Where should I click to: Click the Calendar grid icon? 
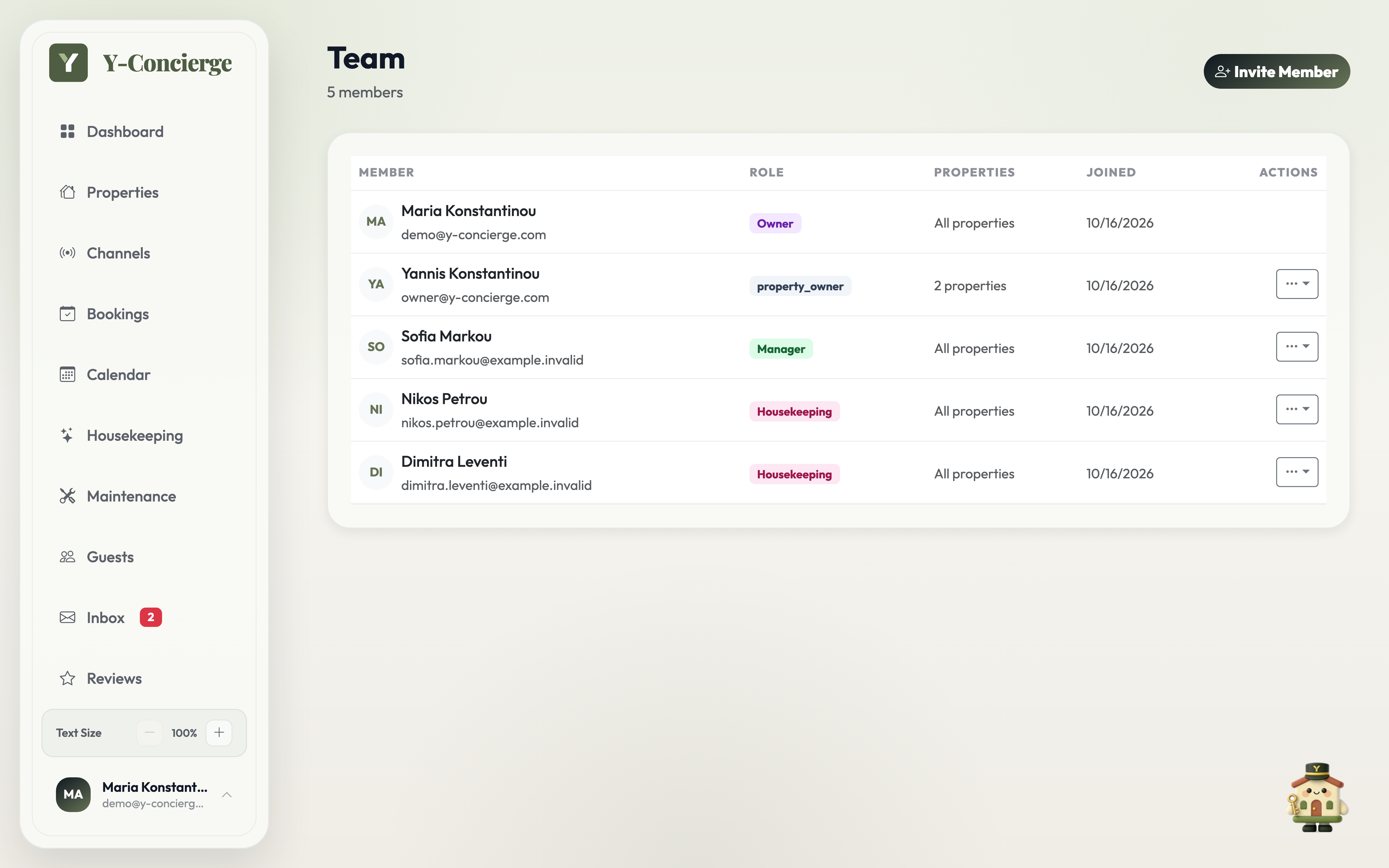click(68, 374)
